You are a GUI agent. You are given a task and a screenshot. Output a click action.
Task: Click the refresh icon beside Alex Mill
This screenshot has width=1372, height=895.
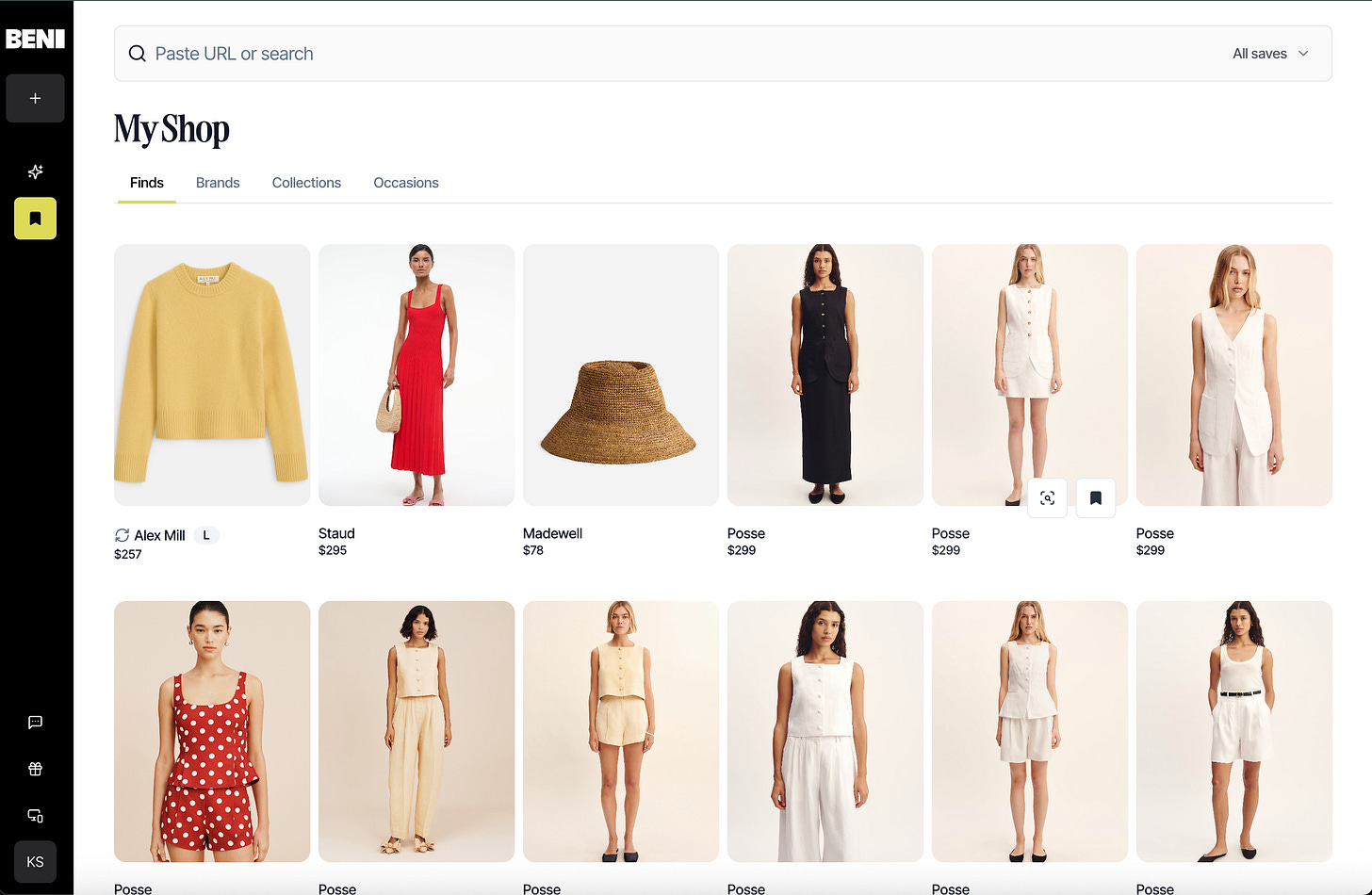point(122,535)
